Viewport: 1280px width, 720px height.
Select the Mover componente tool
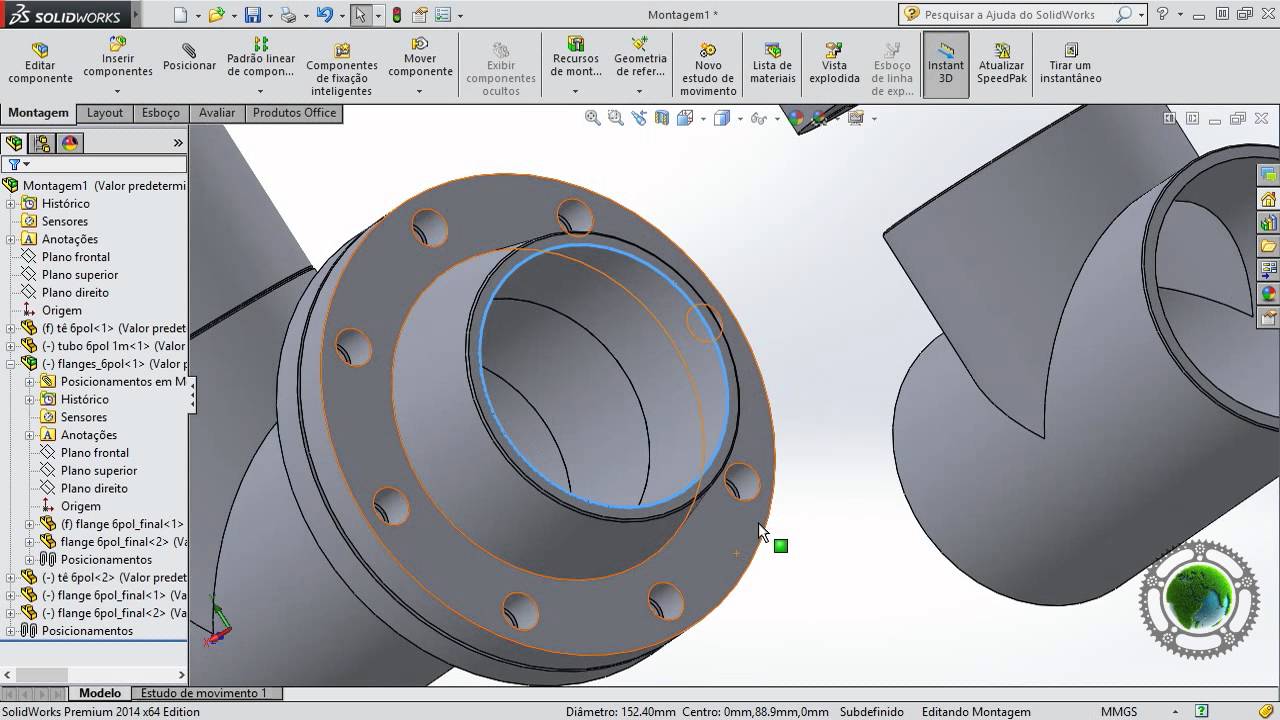420,57
